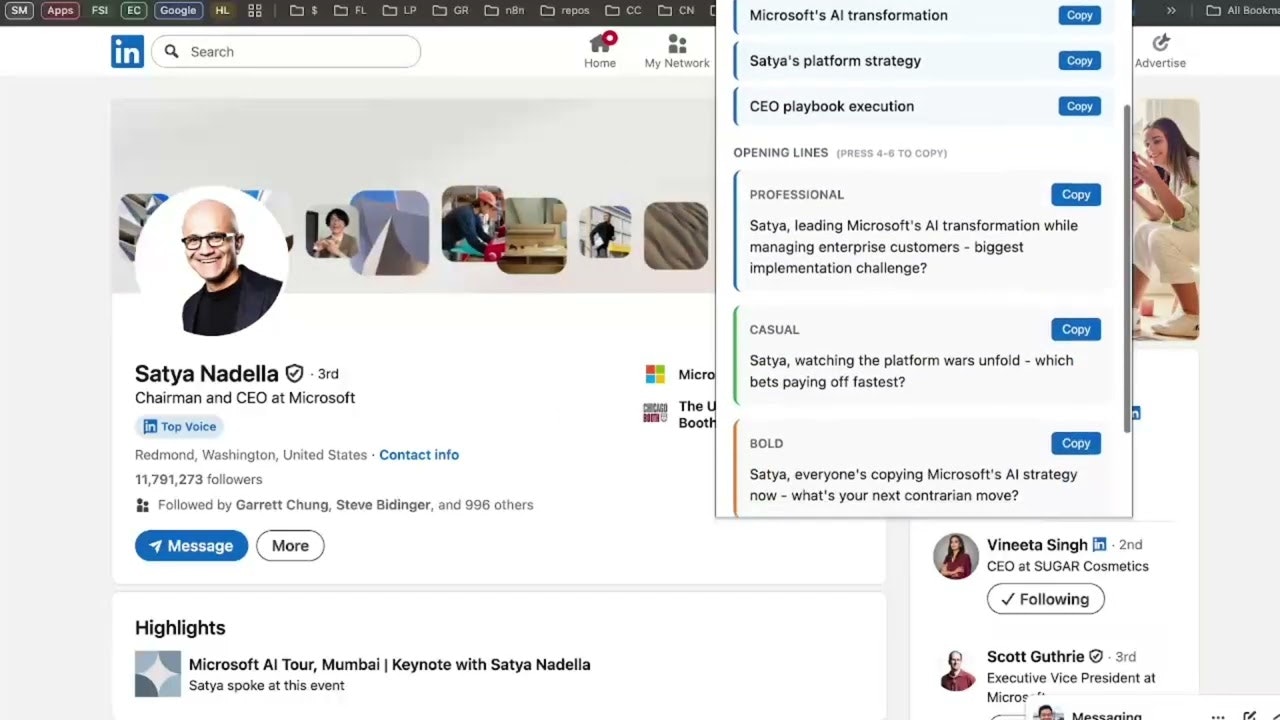Image resolution: width=1280 pixels, height=720 pixels.
Task: Open Satya Nadella's profile photo
Action: 212,262
